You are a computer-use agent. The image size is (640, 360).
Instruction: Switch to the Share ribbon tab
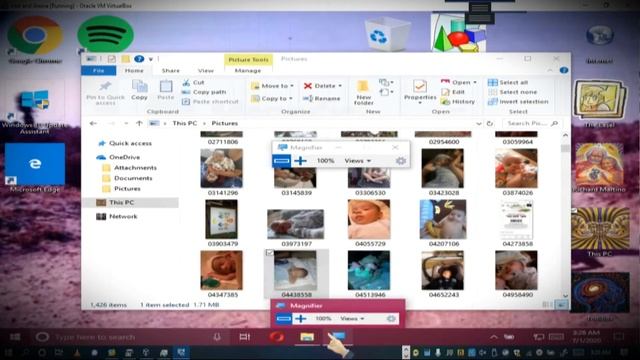(x=170, y=71)
